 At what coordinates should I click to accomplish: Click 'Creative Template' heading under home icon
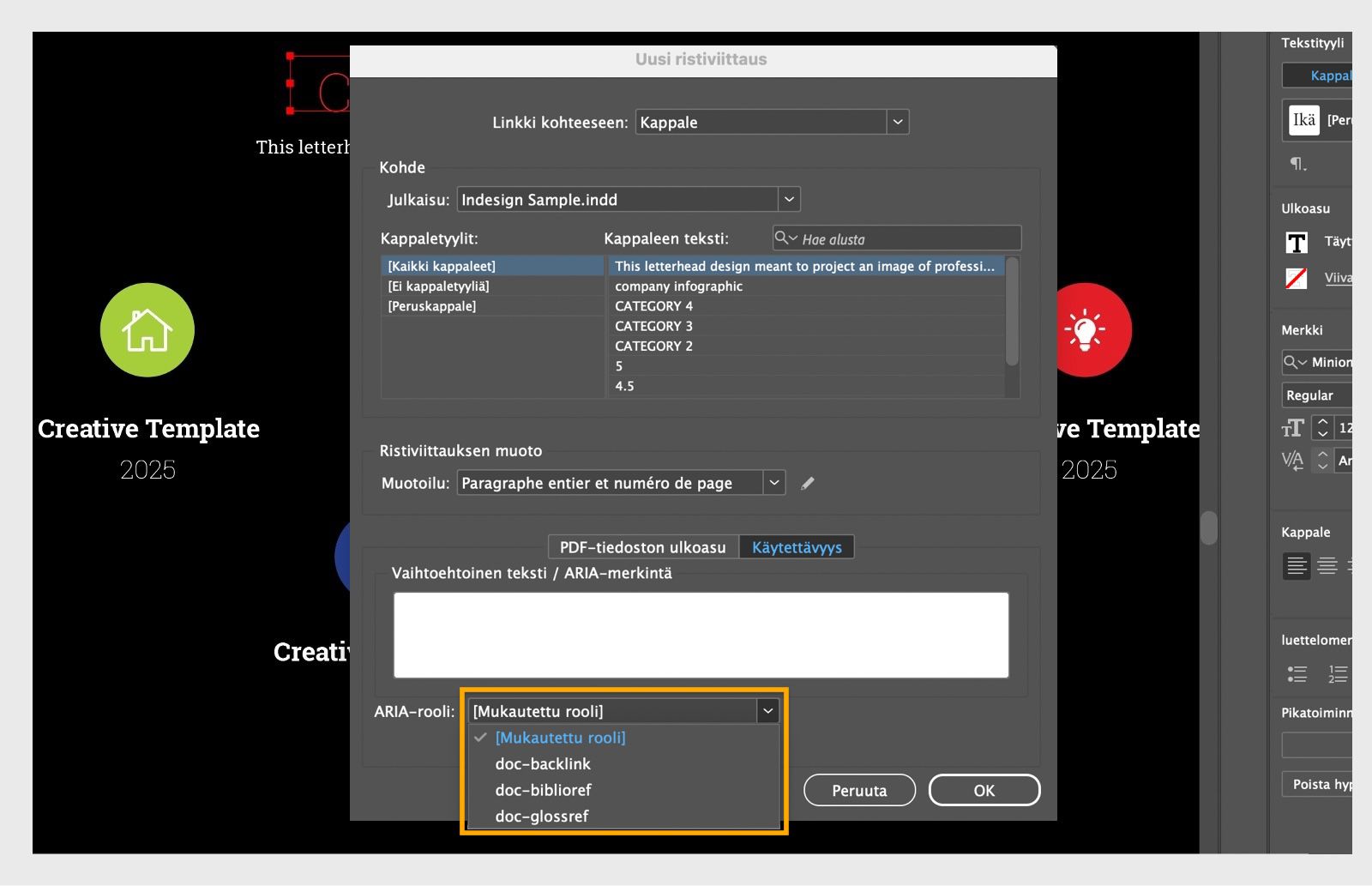(148, 428)
